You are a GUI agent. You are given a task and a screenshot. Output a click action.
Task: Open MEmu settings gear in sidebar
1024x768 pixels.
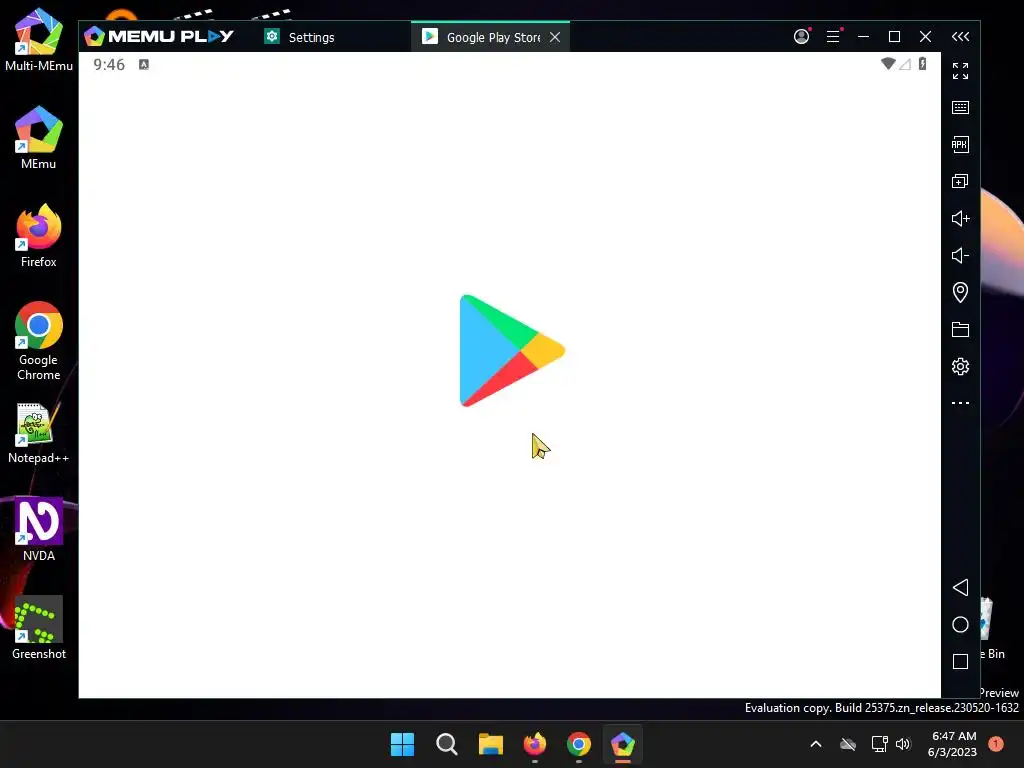click(x=960, y=366)
